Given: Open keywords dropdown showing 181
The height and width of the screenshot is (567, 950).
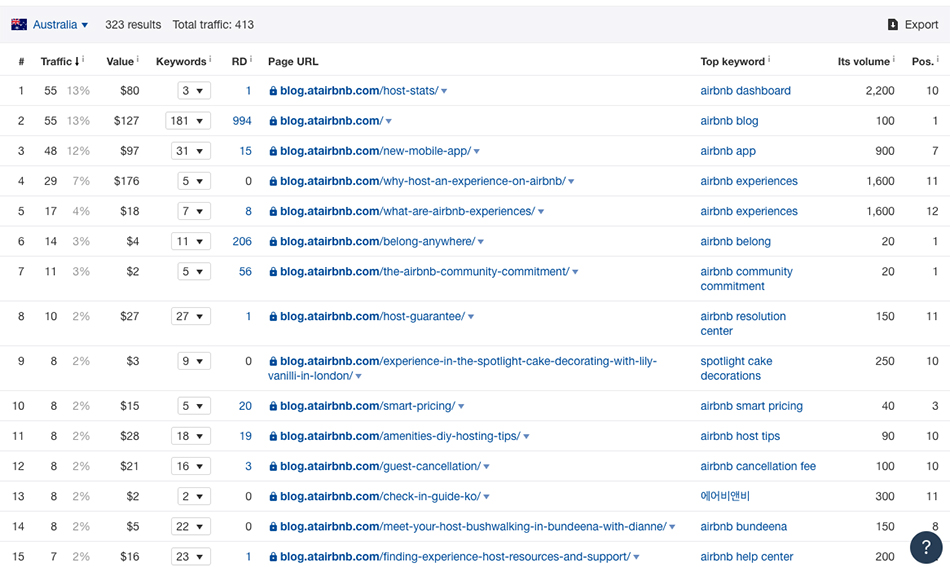Looking at the screenshot, I should pos(188,121).
